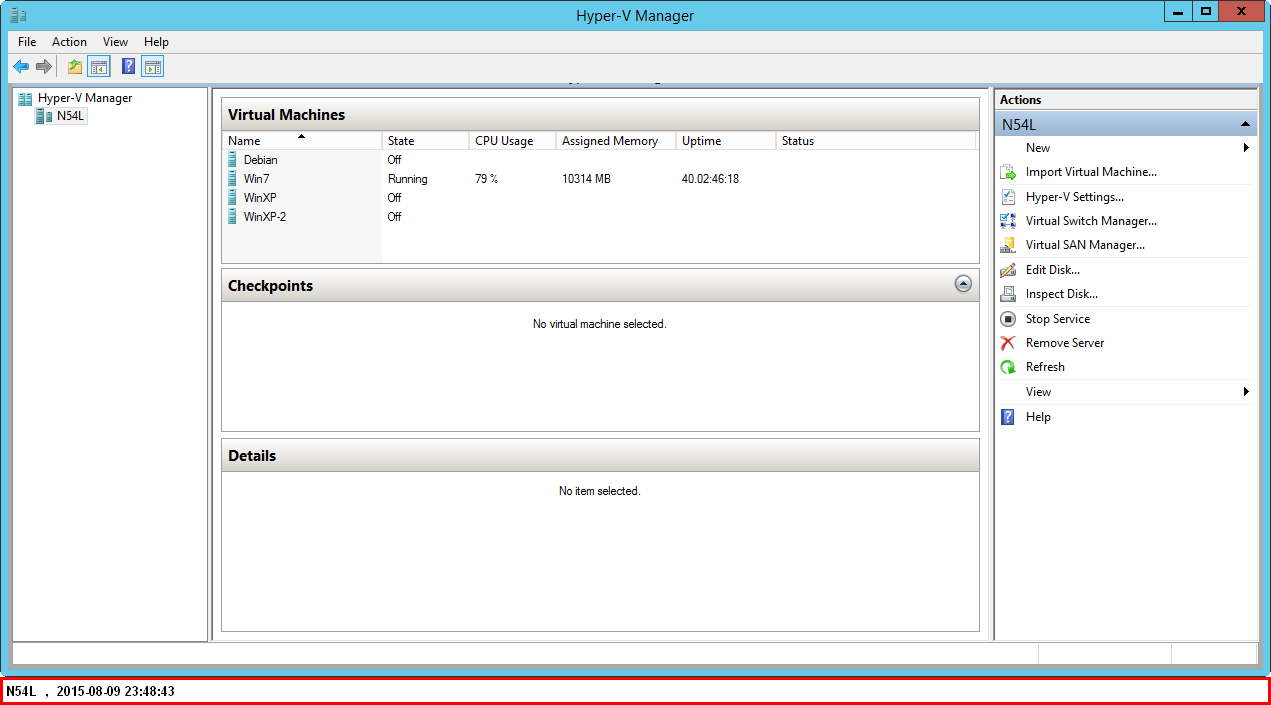Sort by the Name column header
The image size is (1271, 705).
[301, 141]
